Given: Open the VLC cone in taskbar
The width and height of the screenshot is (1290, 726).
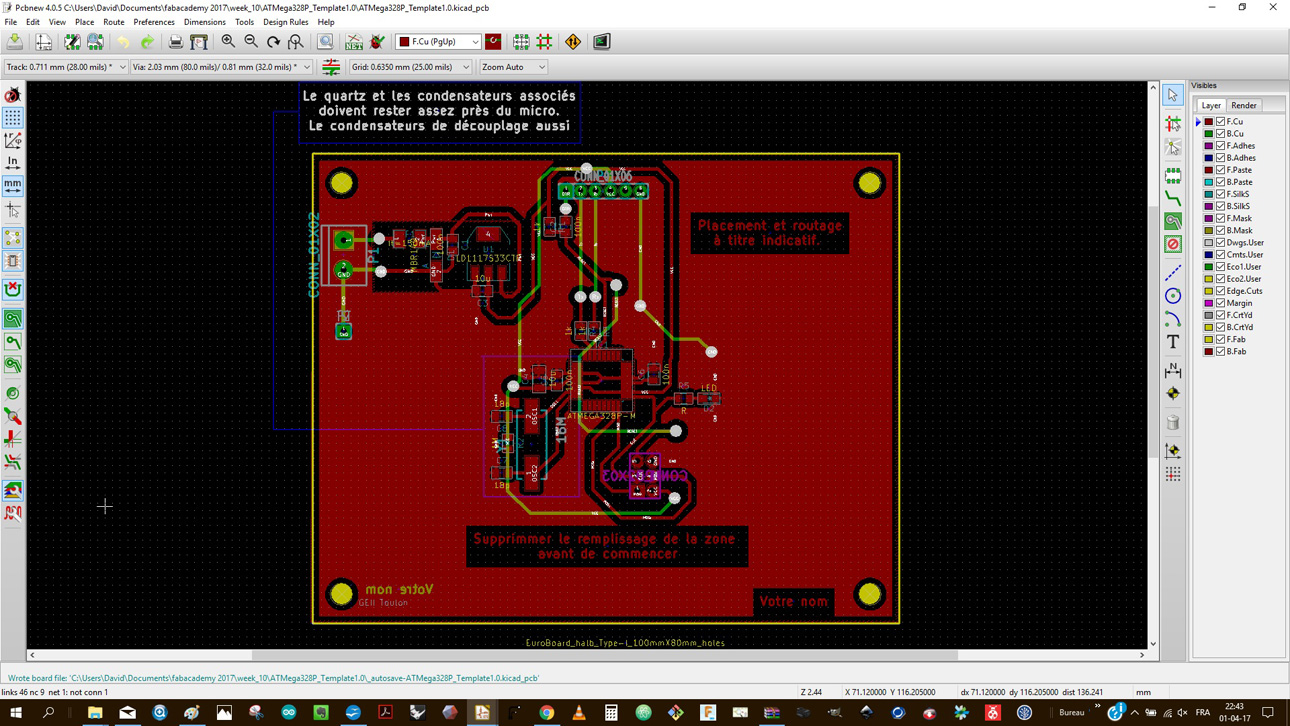Looking at the screenshot, I should pos(579,713).
